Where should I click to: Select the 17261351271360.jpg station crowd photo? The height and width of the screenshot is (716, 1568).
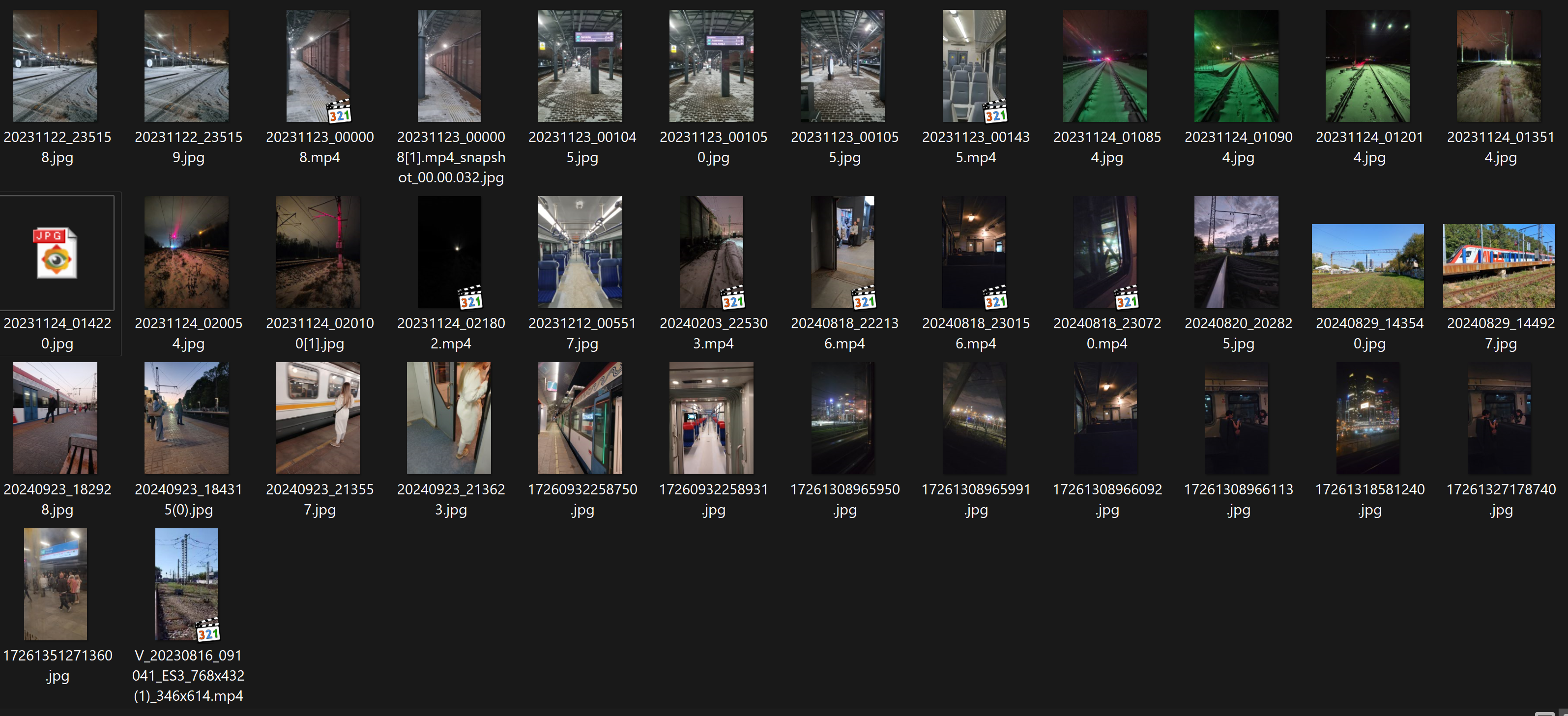coord(56,584)
